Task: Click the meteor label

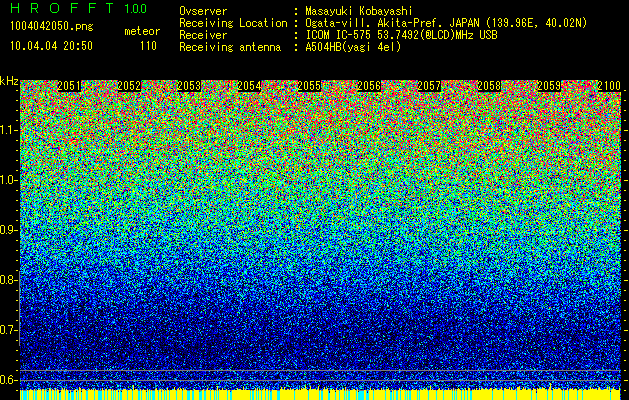Action: (x=142, y=31)
